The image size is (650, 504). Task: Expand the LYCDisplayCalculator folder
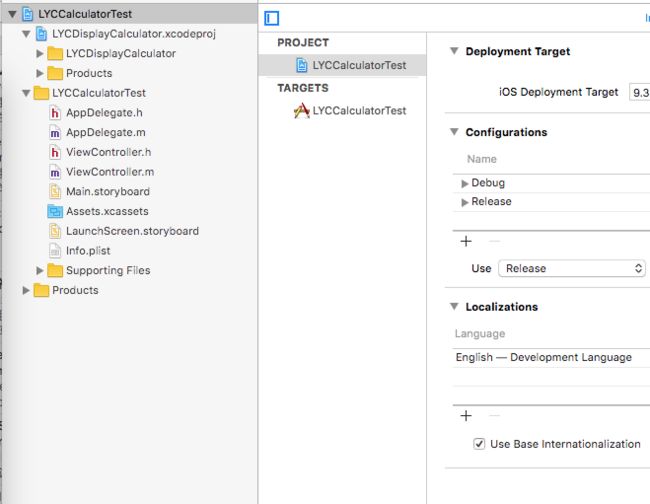coord(40,53)
